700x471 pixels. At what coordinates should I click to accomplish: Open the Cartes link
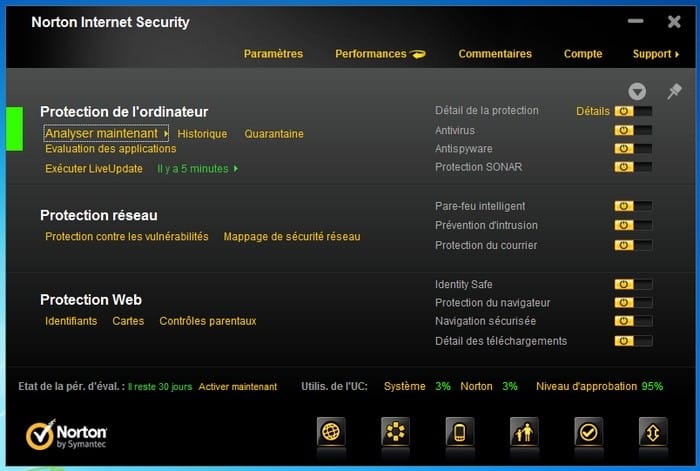[128, 321]
